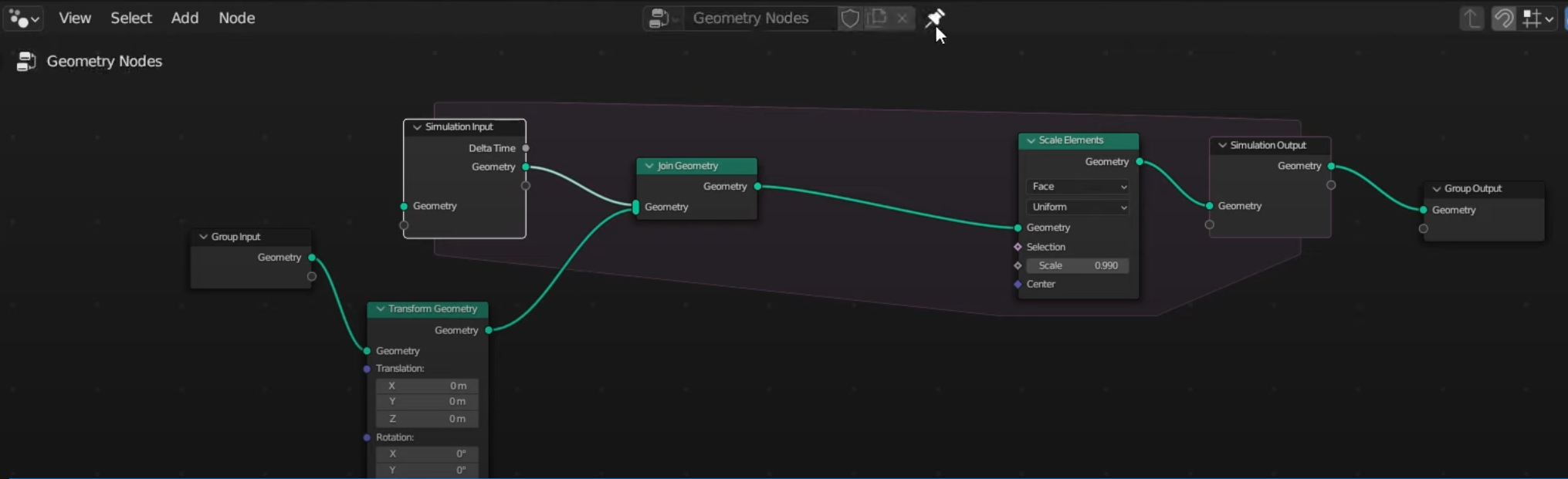Open the Face domain dropdown
Screen dimensions: 1568x479
tap(1079, 187)
